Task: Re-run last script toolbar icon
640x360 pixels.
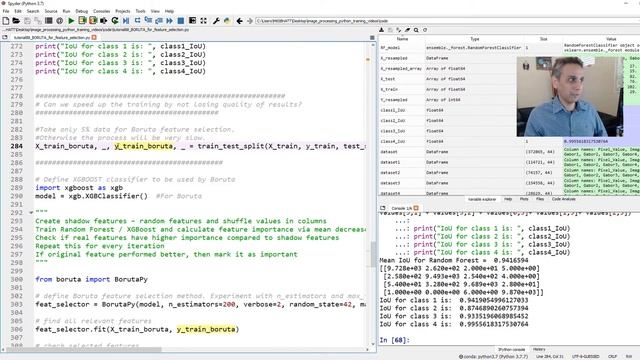Action: click(x=115, y=21)
